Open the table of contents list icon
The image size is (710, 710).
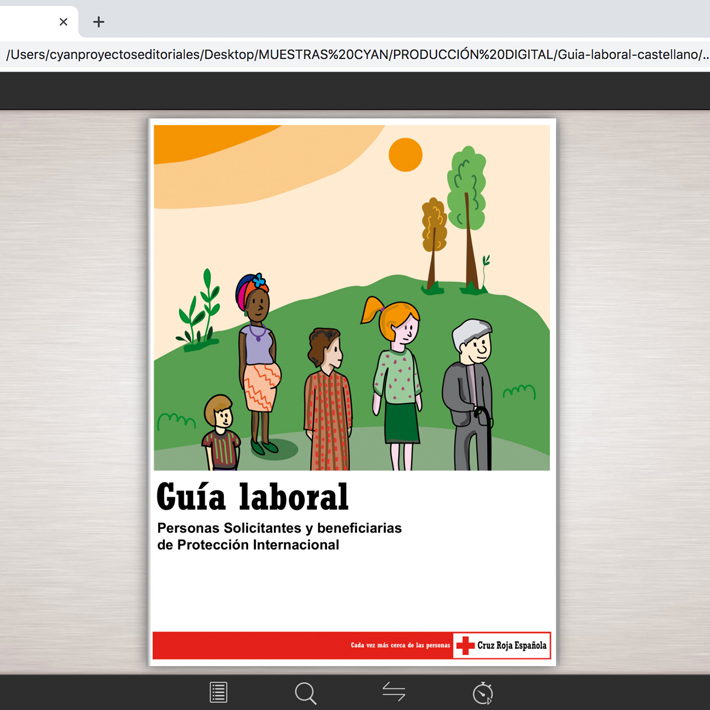coord(218,692)
